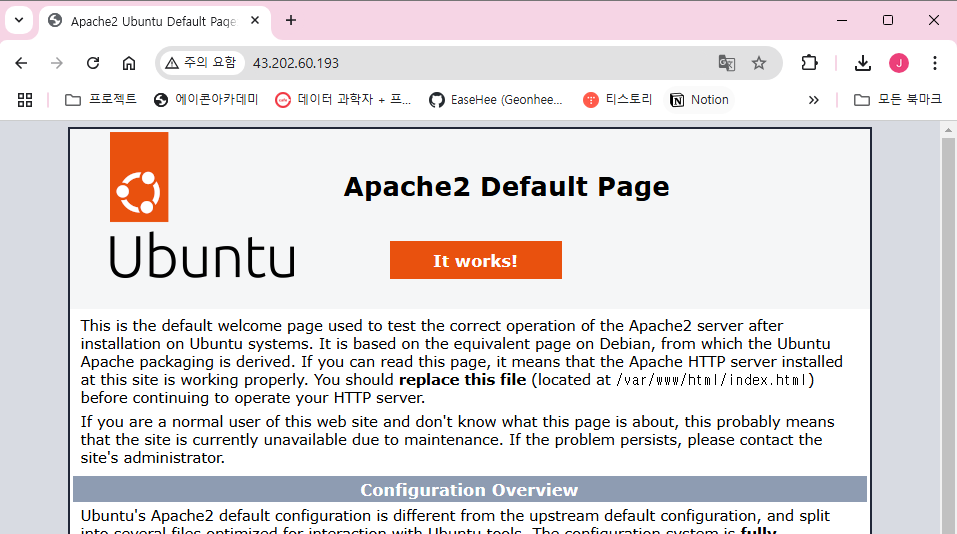Screen dimensions: 957x534
Task: Click the /var/www/html/index.html path text
Action: [712, 380]
